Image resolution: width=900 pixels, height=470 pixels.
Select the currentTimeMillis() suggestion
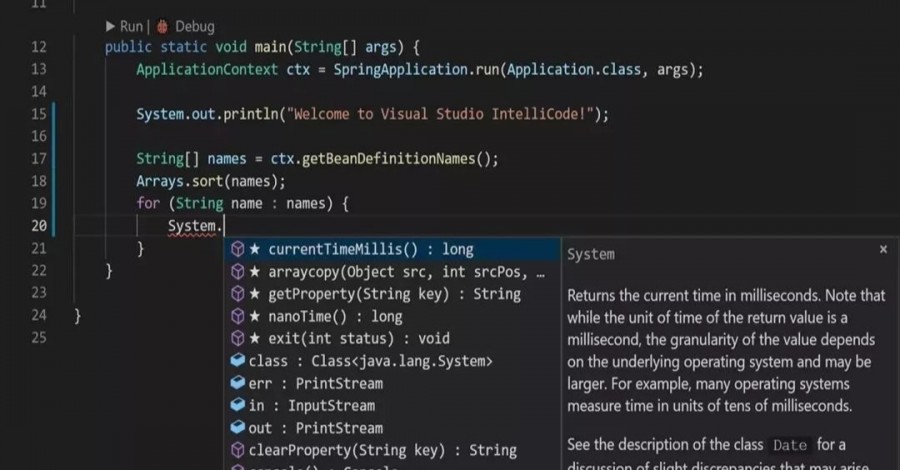(391, 249)
